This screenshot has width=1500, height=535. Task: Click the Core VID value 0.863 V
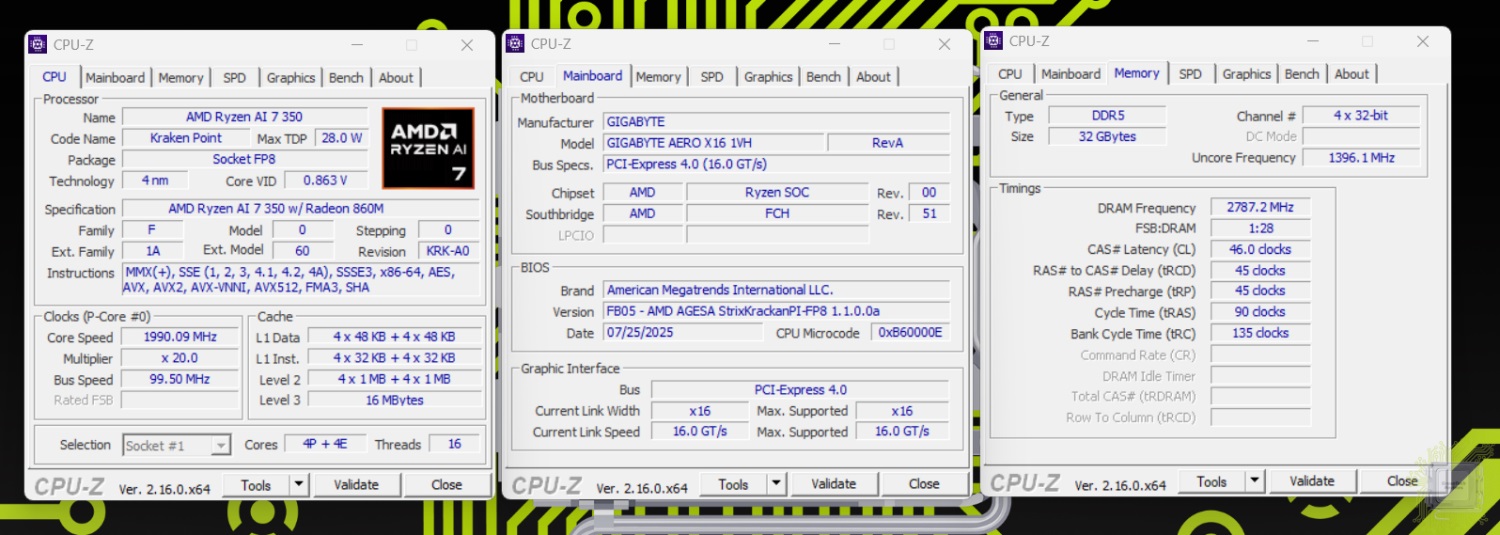click(326, 180)
